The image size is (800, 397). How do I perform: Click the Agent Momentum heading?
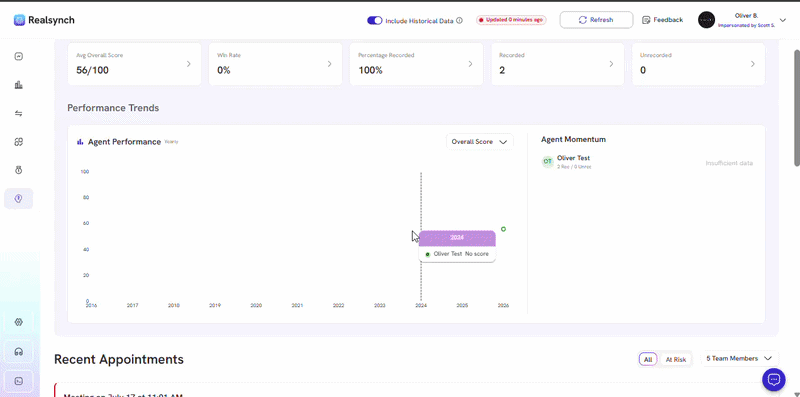tap(573, 139)
